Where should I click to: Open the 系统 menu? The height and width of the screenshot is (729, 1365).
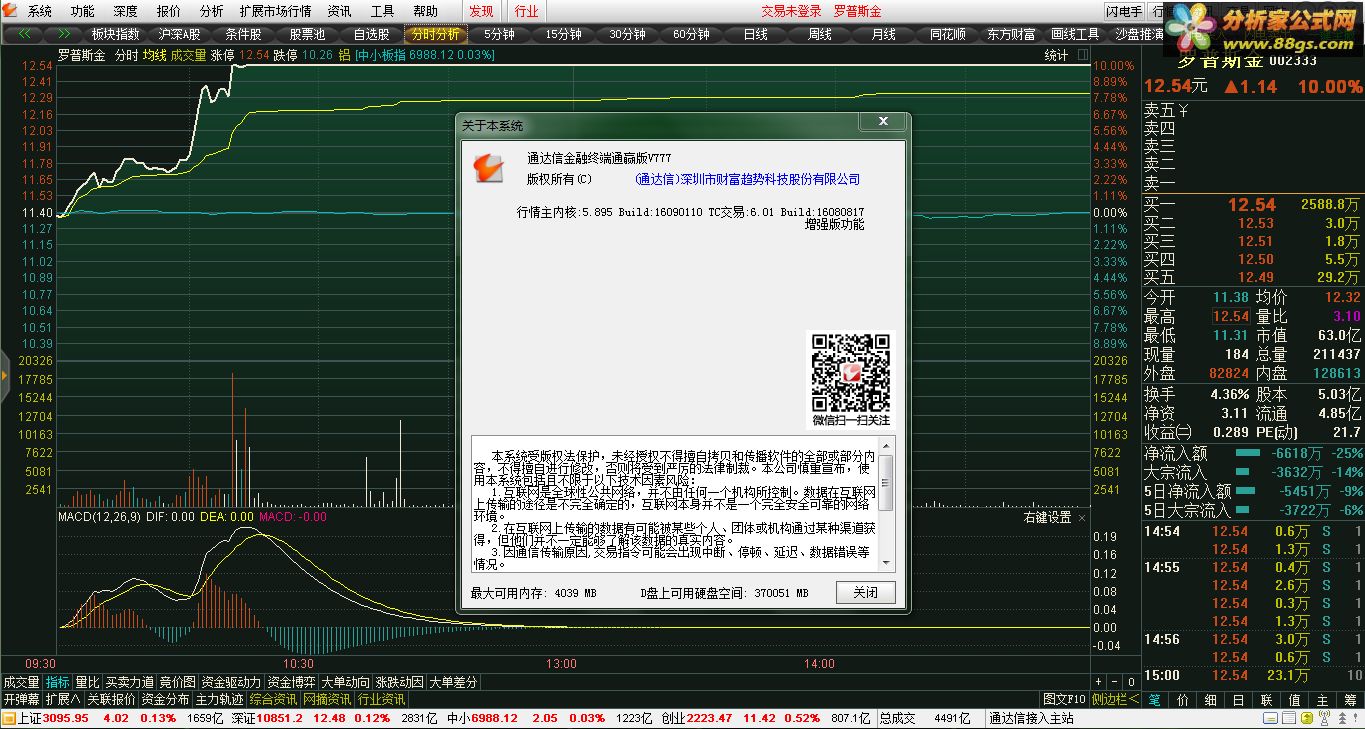tap(40, 11)
